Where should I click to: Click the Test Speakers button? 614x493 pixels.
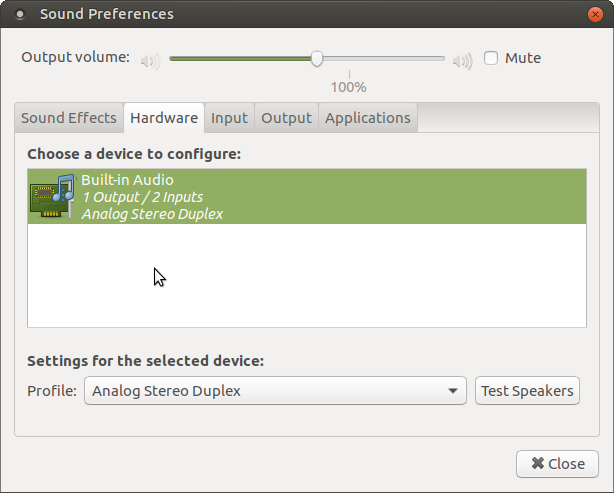coord(527,390)
